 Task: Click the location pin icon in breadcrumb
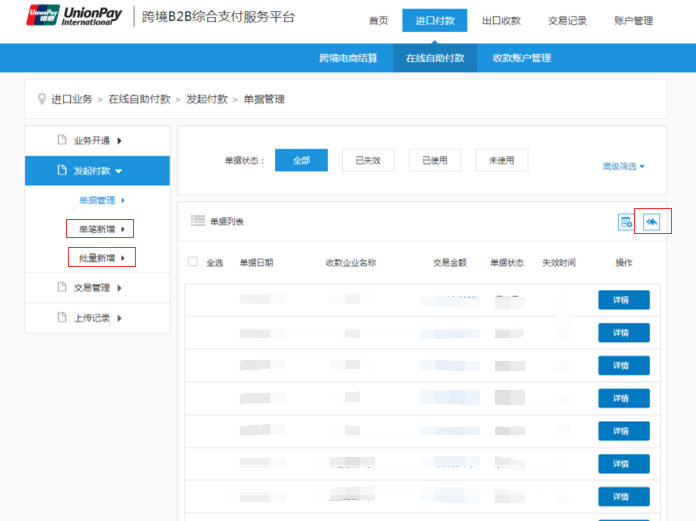point(41,99)
